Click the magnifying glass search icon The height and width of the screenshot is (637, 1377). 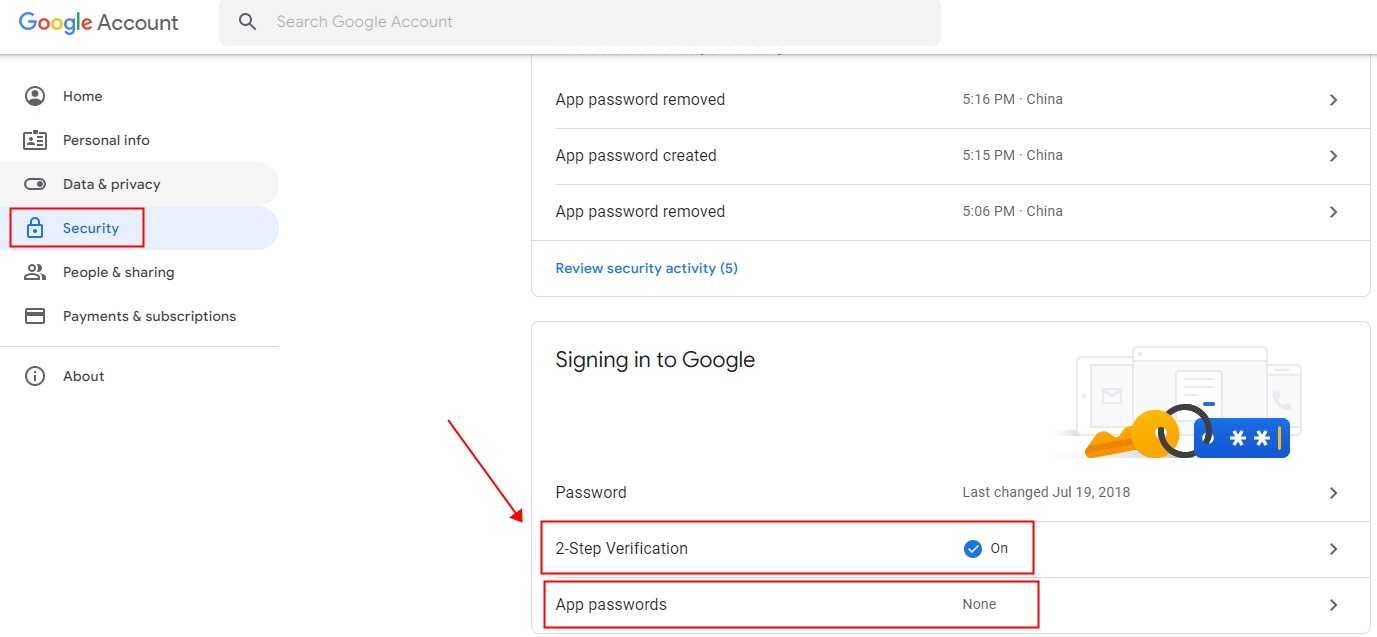pos(248,22)
